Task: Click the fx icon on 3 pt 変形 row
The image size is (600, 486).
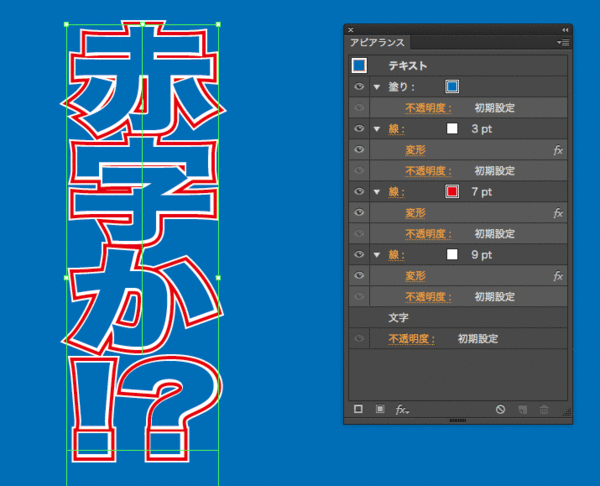Action: click(x=558, y=150)
